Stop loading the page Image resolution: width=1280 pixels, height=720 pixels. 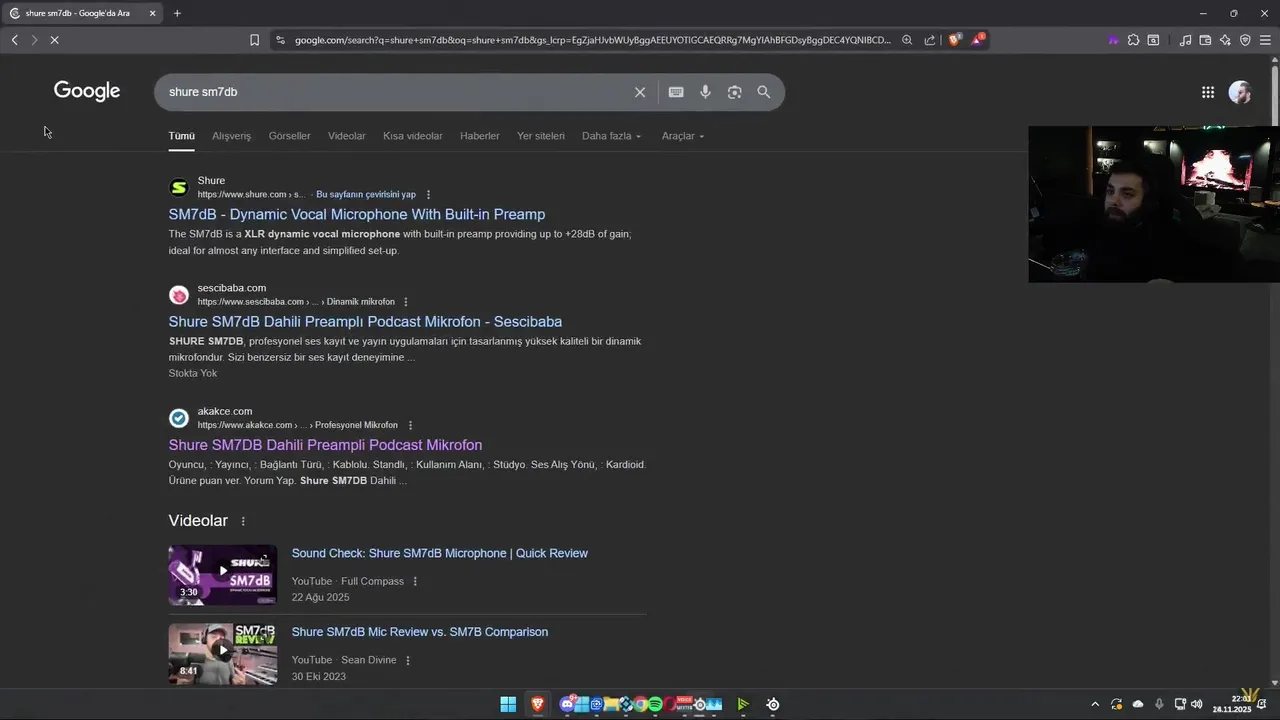(x=54, y=40)
